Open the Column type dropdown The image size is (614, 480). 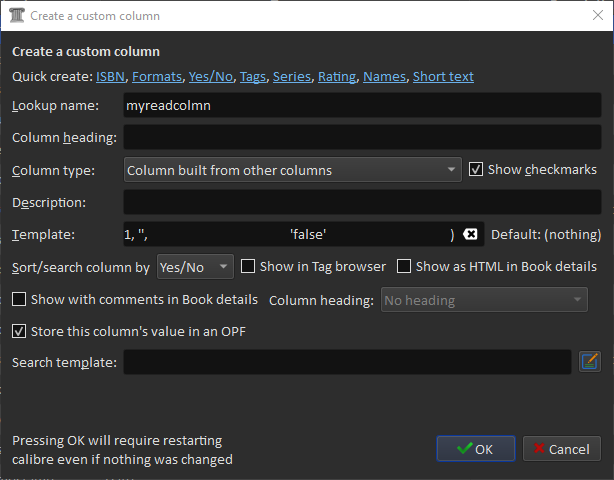(x=292, y=170)
